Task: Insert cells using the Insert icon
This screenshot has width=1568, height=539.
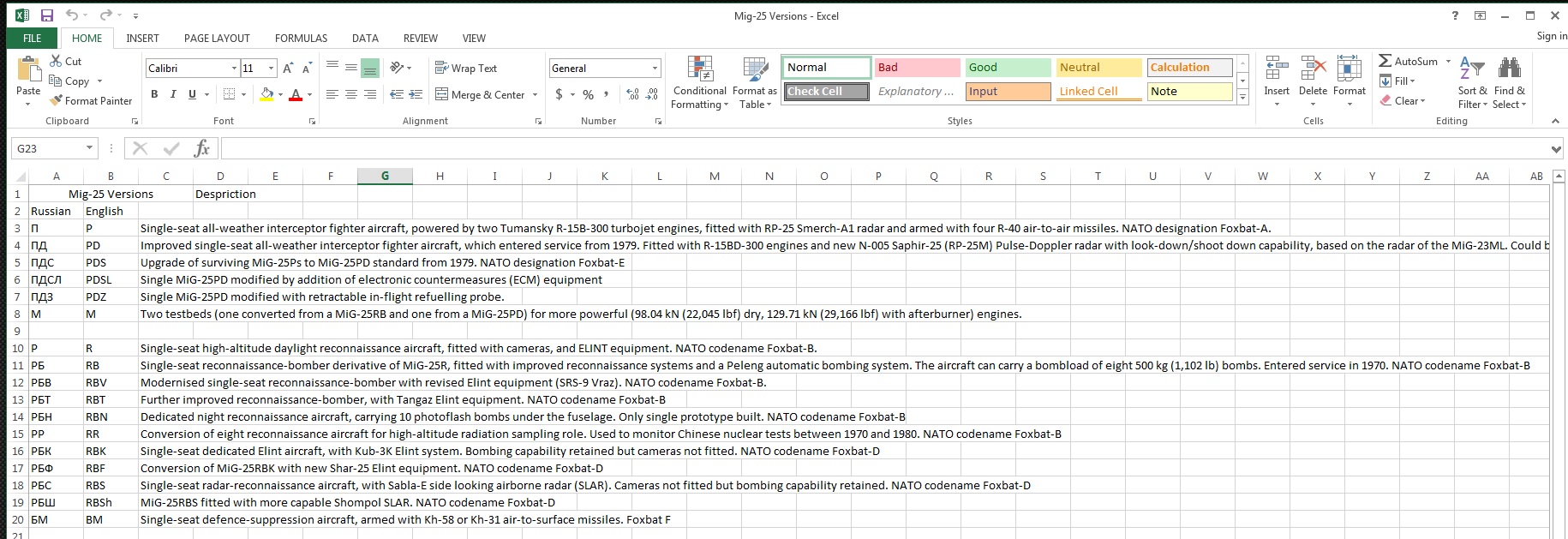Action: click(1277, 69)
